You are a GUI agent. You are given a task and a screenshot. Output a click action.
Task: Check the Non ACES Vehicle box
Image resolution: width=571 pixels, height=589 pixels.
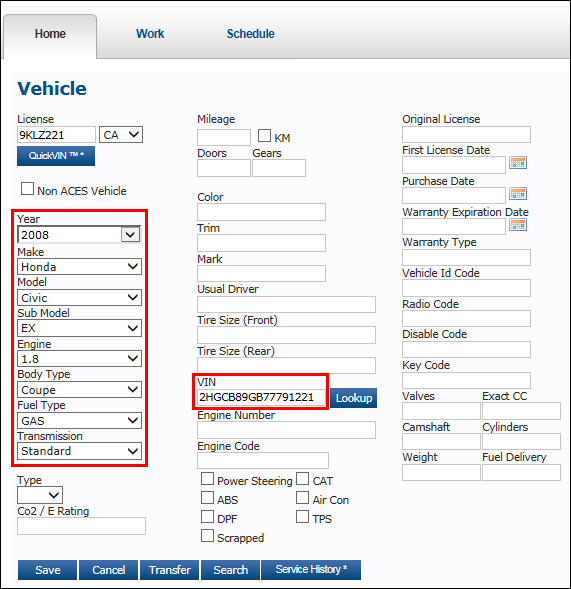pyautogui.click(x=27, y=189)
